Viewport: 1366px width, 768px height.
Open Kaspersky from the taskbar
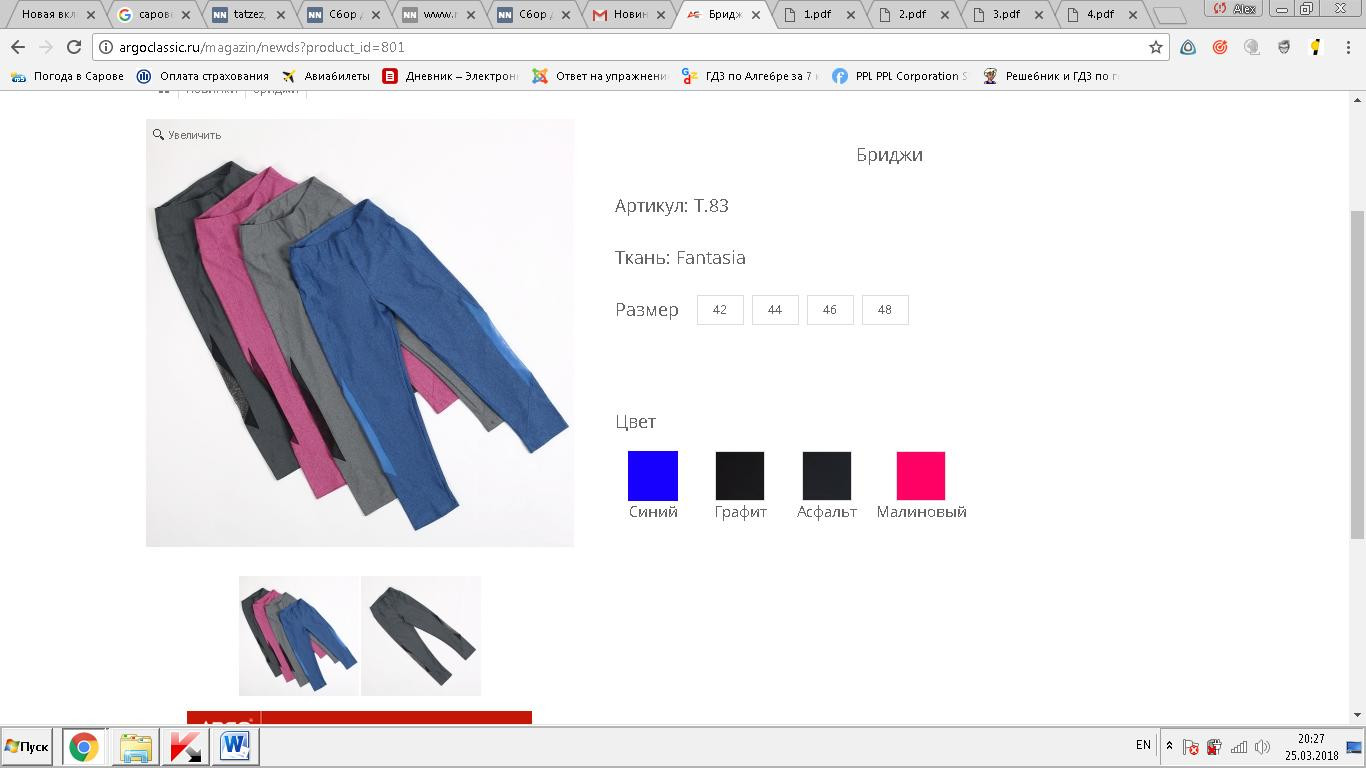(x=185, y=746)
